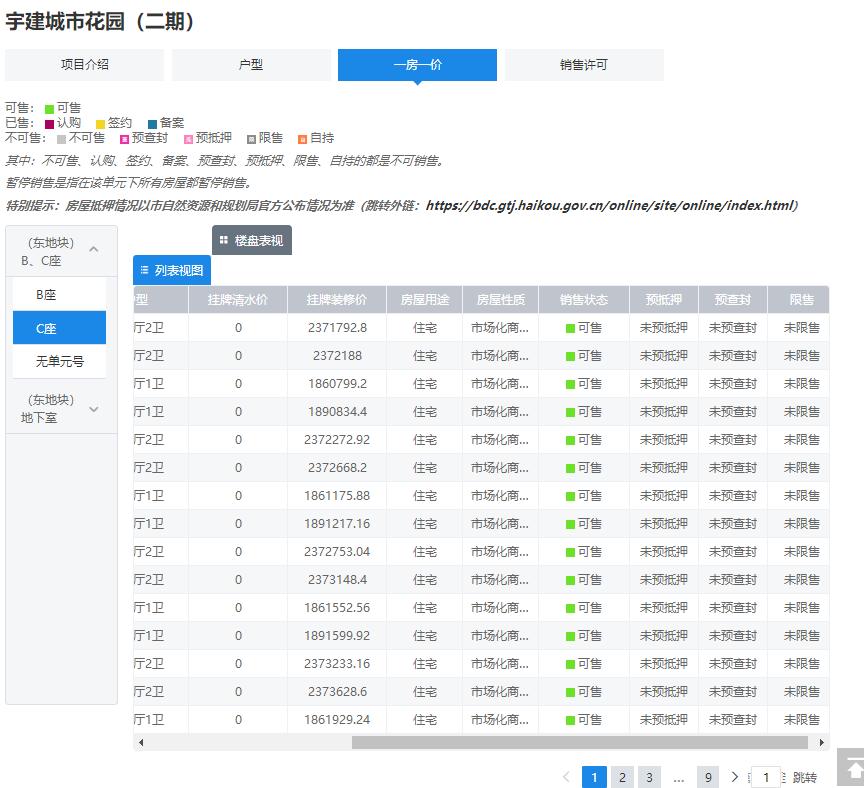This screenshot has width=864, height=788.
Task: Click the yellow 签约 legend swatch
Action: (x=100, y=123)
